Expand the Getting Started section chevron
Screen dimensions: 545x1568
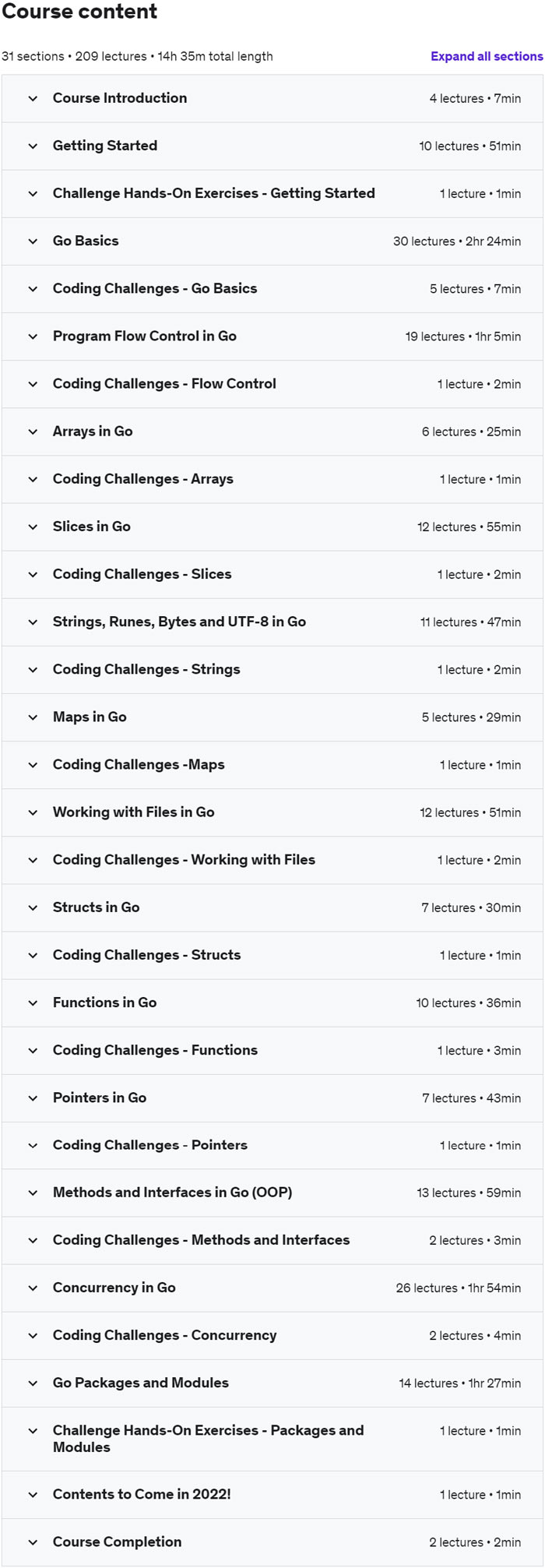tap(33, 146)
